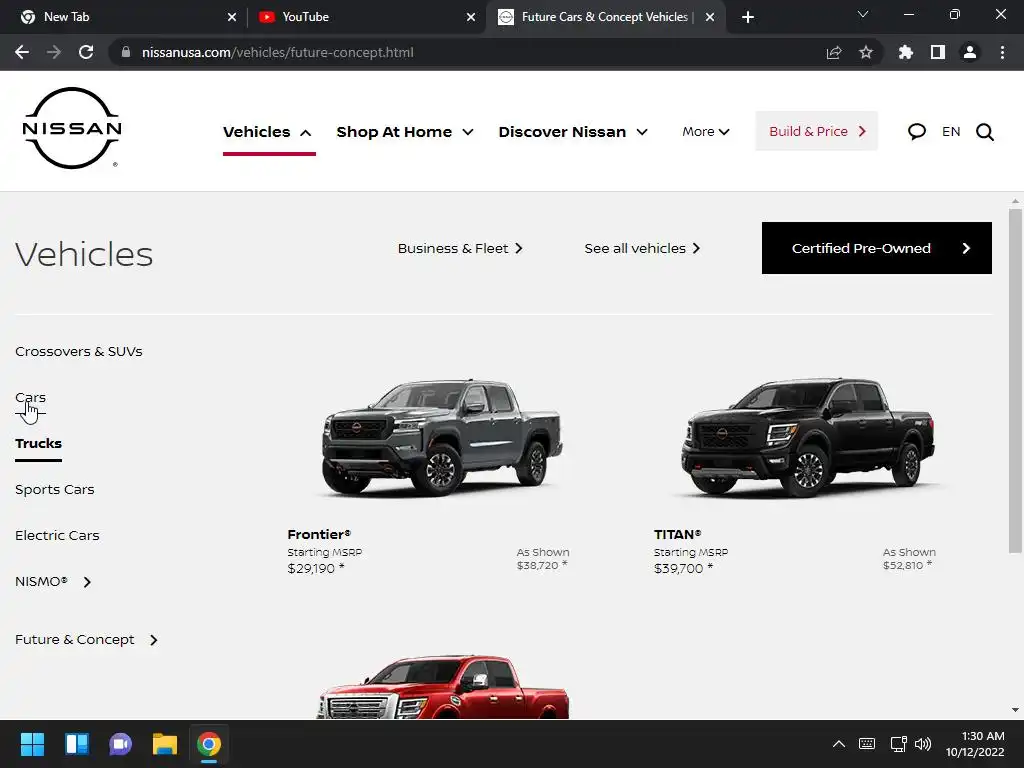Click the Chrome taskbar icon
Viewport: 1024px width, 768px height.
pyautogui.click(x=209, y=744)
